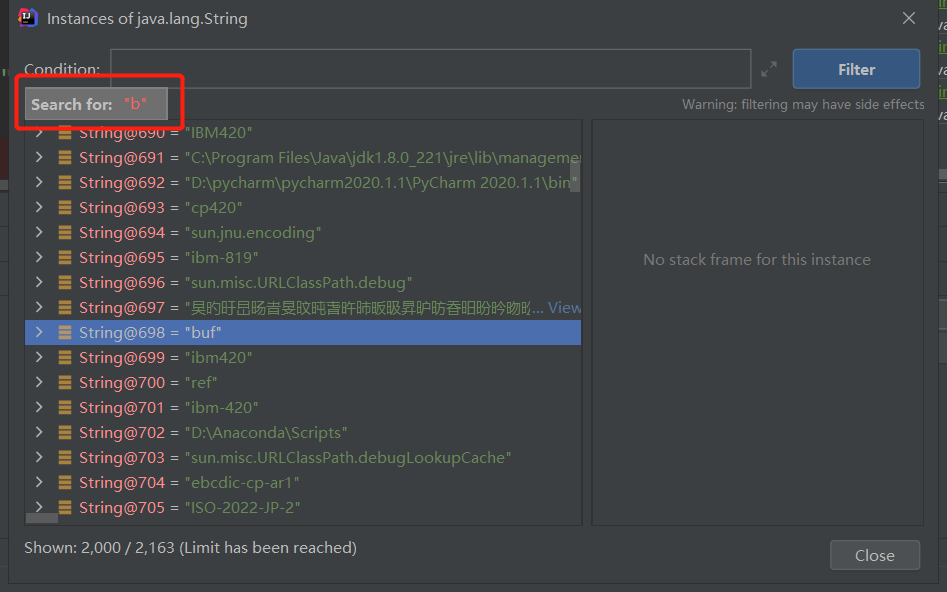Viewport: 947px width, 592px height.
Task: Select the "debugLookupCache" string row
Action: [x=303, y=457]
